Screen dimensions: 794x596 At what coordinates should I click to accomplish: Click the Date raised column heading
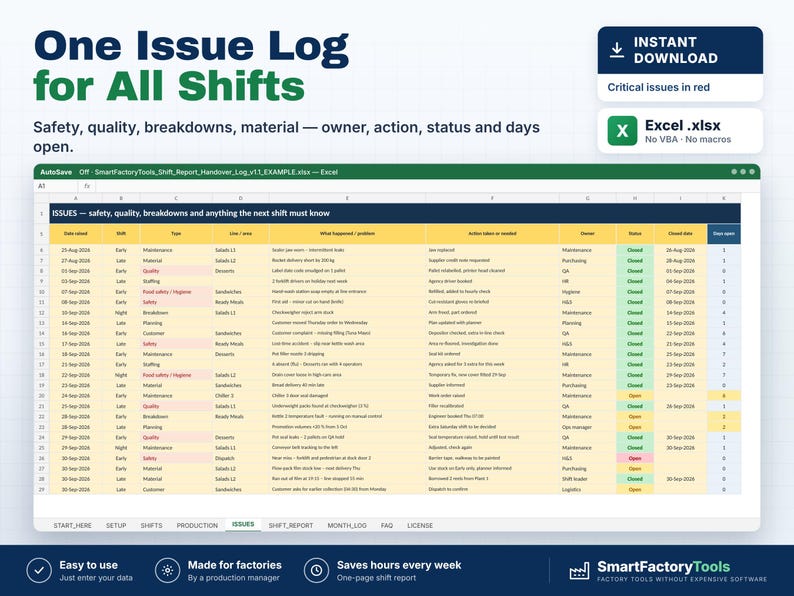click(75, 234)
